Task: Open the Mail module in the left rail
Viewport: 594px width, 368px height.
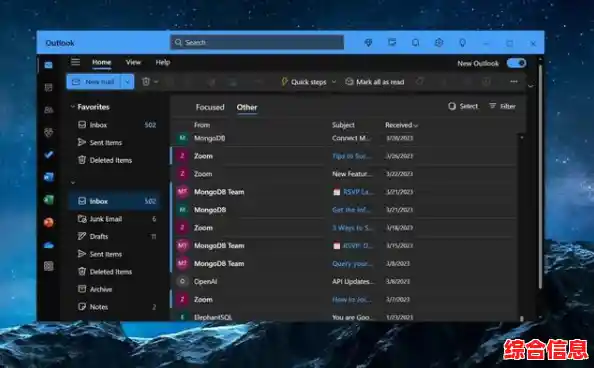Action: (x=48, y=65)
